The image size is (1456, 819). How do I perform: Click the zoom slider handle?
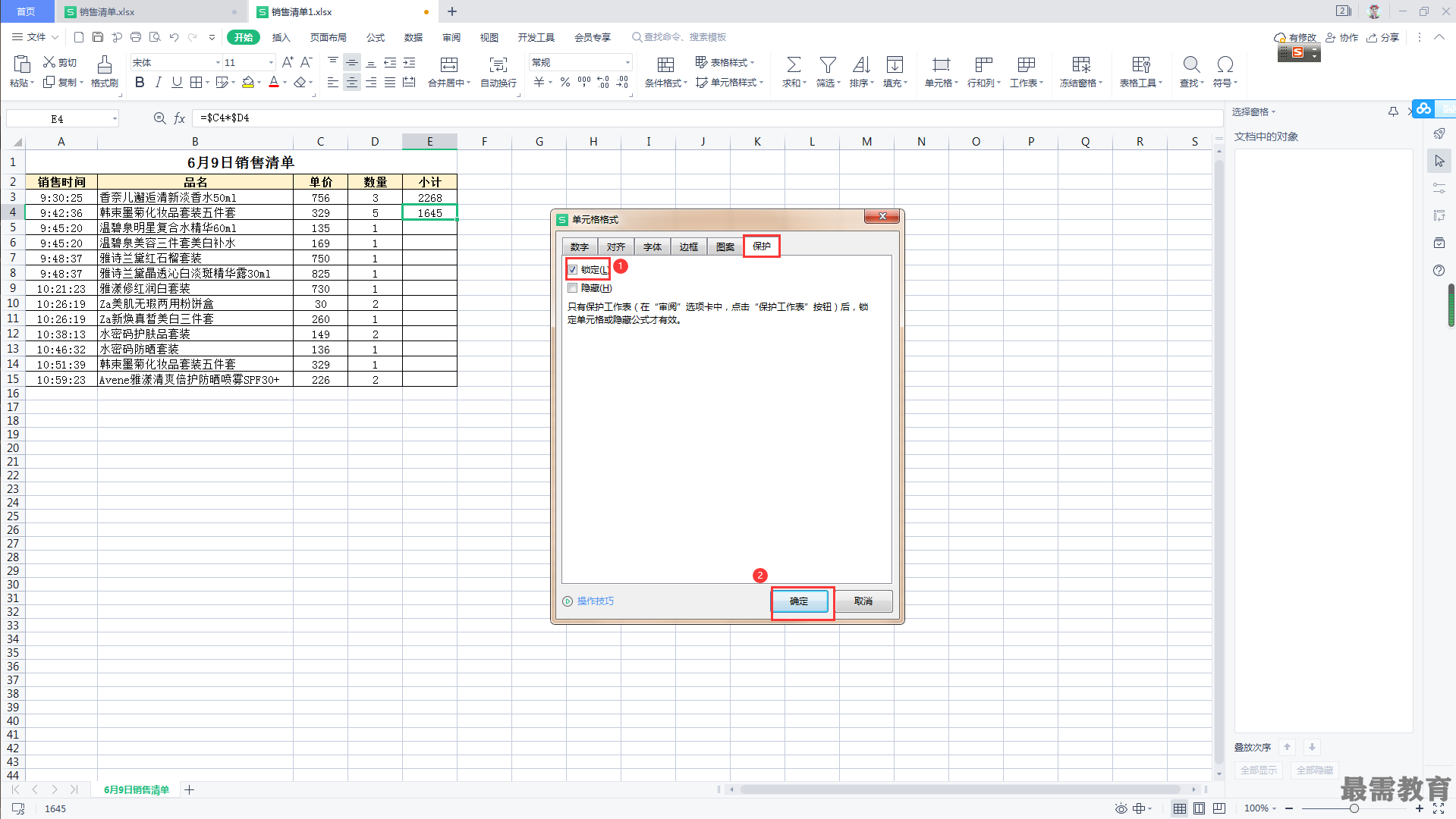(x=1354, y=808)
